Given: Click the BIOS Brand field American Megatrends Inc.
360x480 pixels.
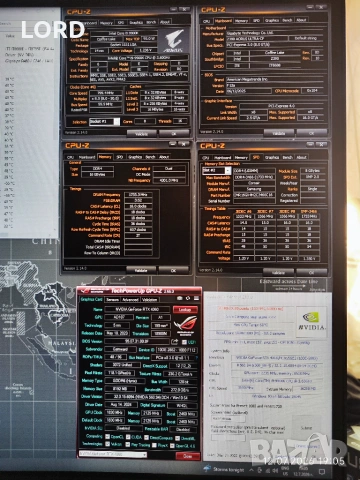Looking at the screenshot, I should click(x=275, y=80).
